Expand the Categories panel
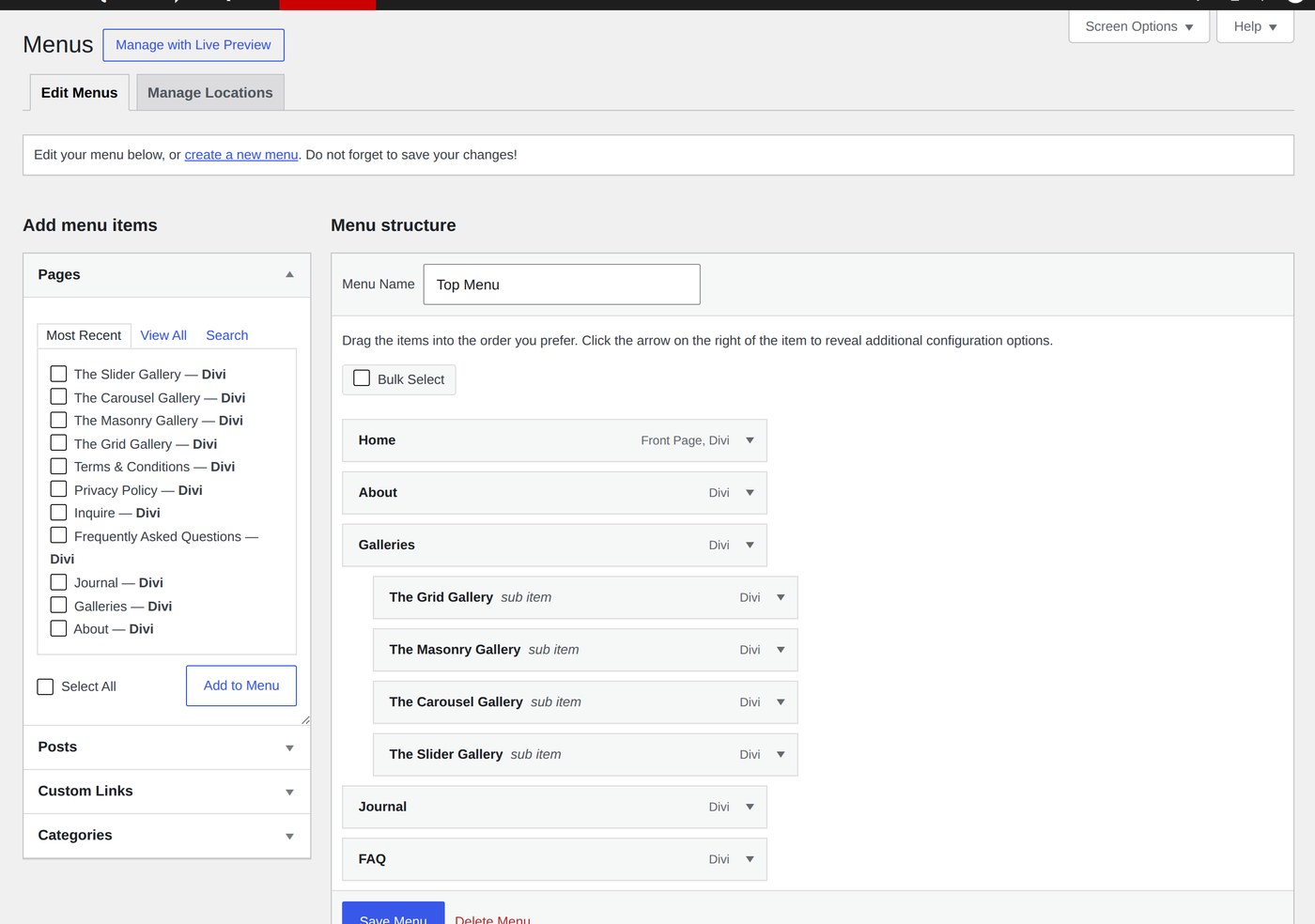 click(x=167, y=836)
